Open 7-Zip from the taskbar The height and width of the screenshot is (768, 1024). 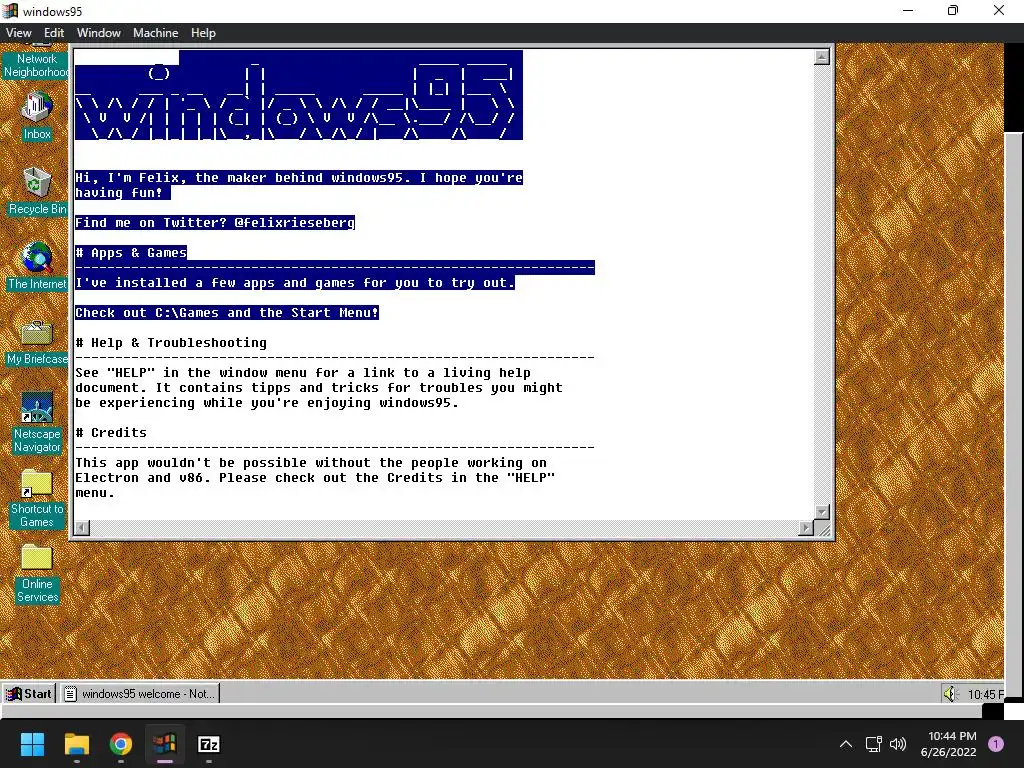tap(209, 744)
